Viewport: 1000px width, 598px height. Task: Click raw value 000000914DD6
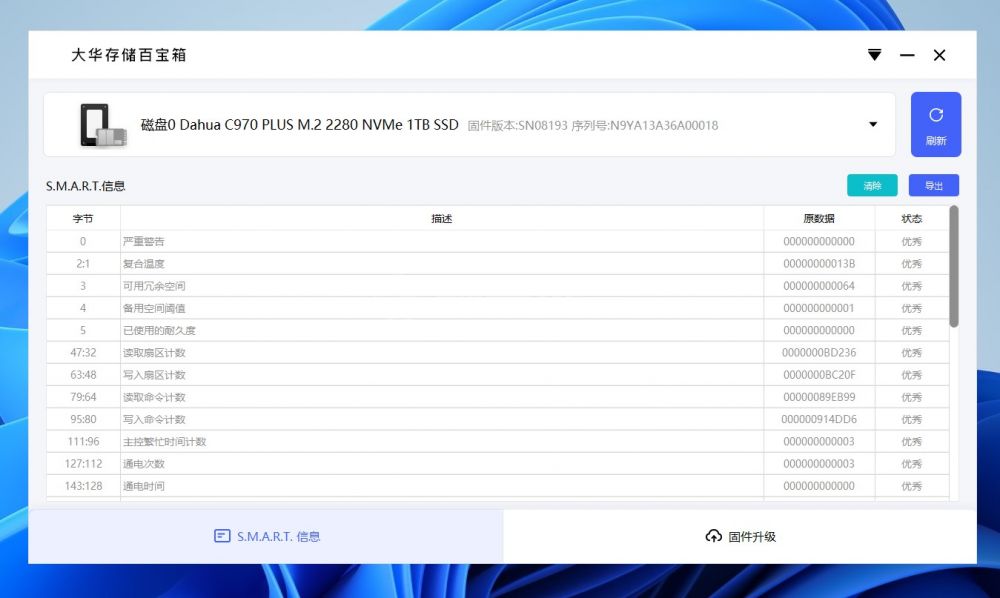coord(819,419)
